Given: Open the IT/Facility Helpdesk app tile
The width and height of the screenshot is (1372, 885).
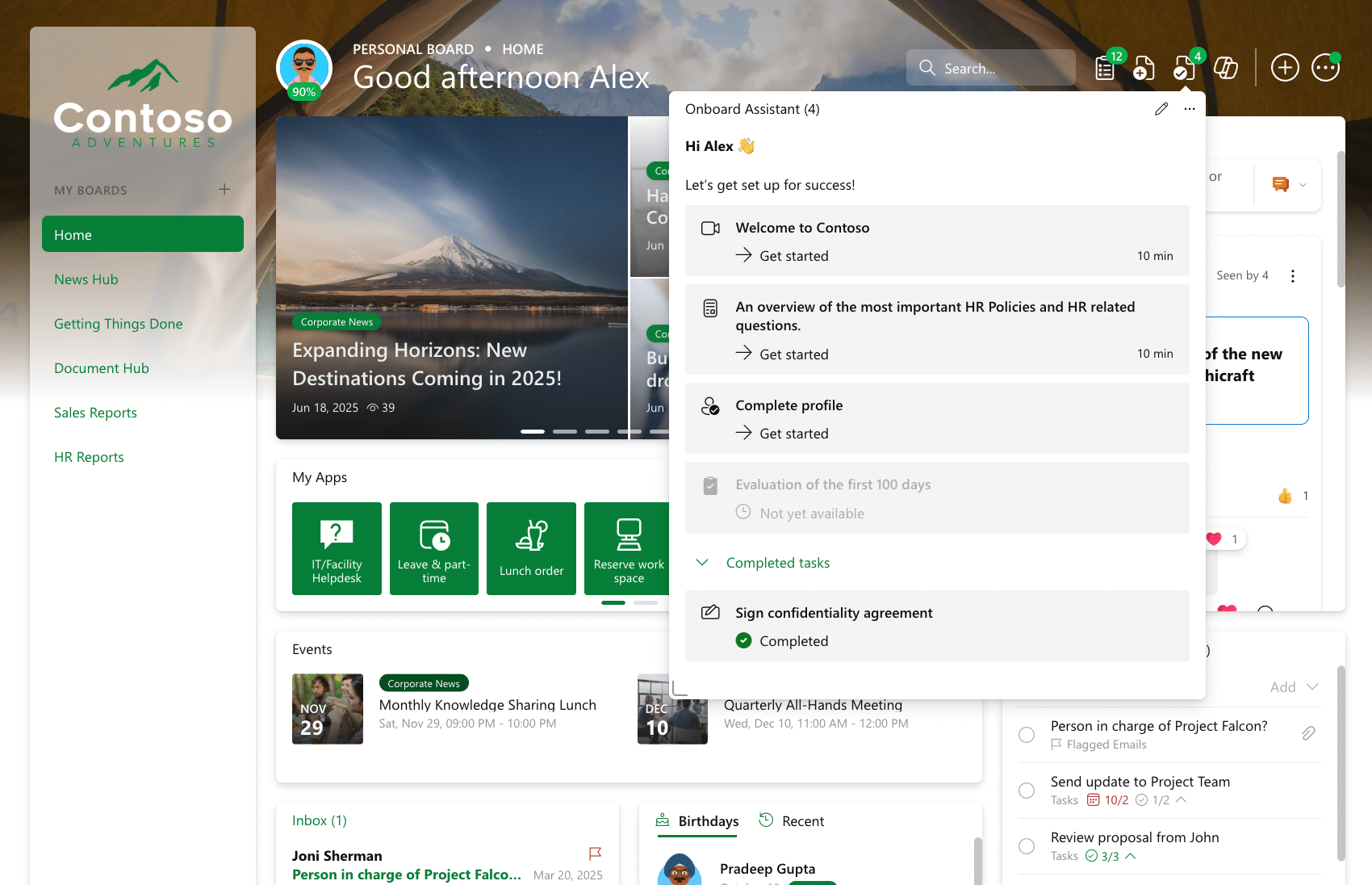Looking at the screenshot, I should tap(337, 548).
